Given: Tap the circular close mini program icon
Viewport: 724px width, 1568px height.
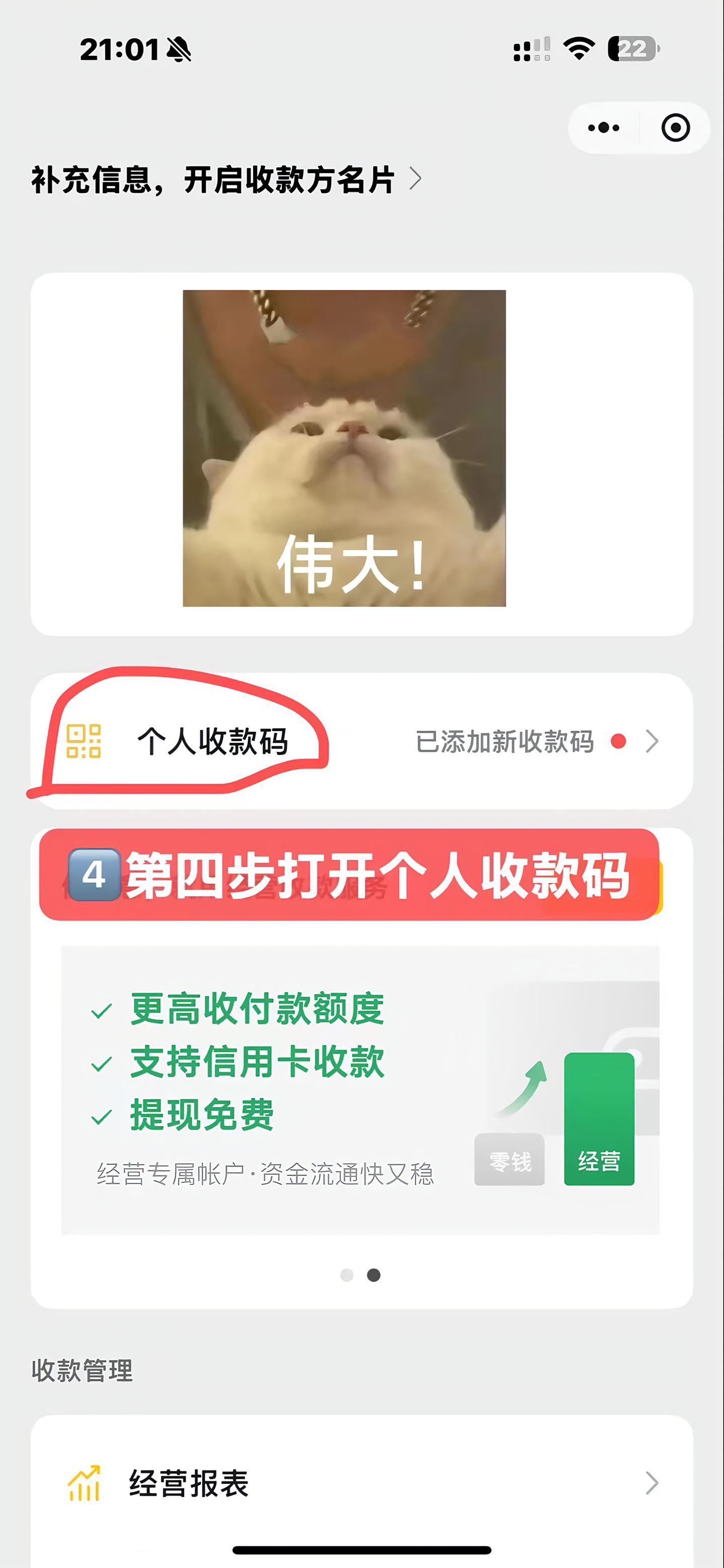Looking at the screenshot, I should point(675,128).
